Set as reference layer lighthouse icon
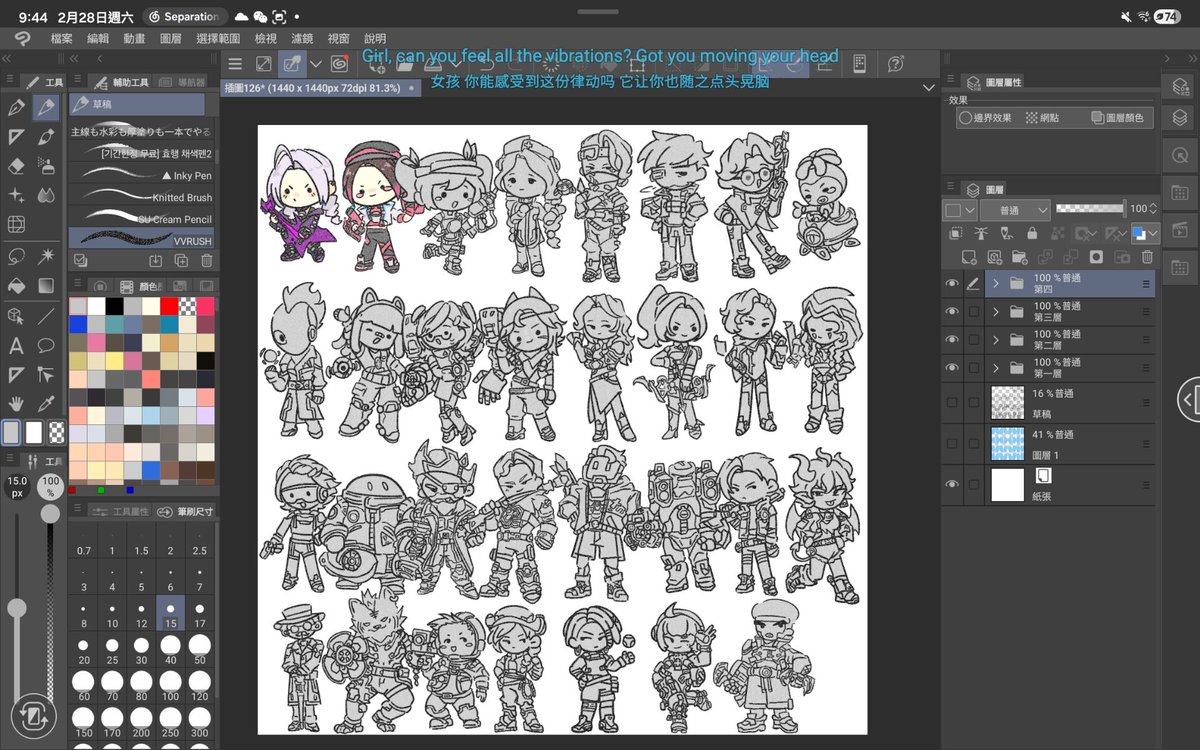This screenshot has height=750, width=1200. pyautogui.click(x=981, y=234)
